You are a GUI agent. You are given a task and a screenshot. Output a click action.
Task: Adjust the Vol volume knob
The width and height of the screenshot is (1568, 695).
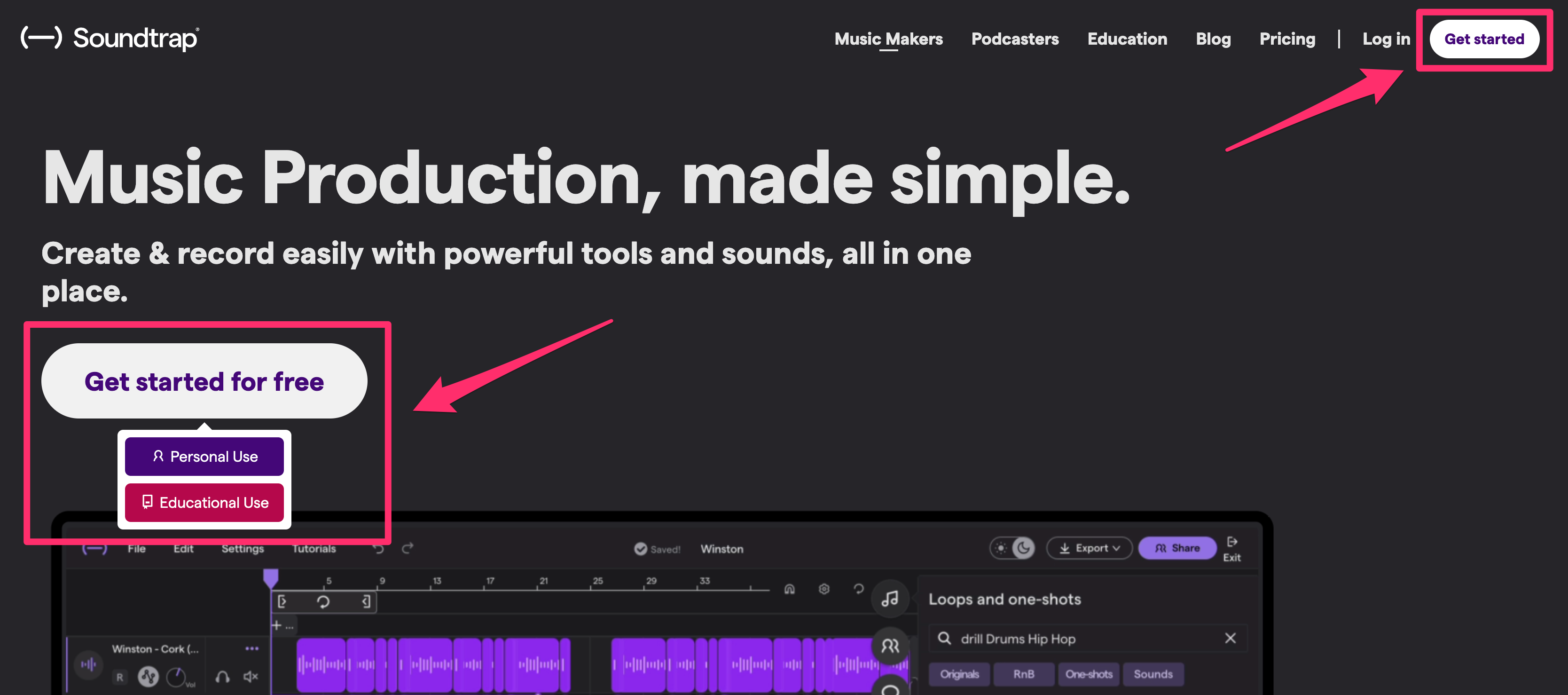[x=177, y=677]
